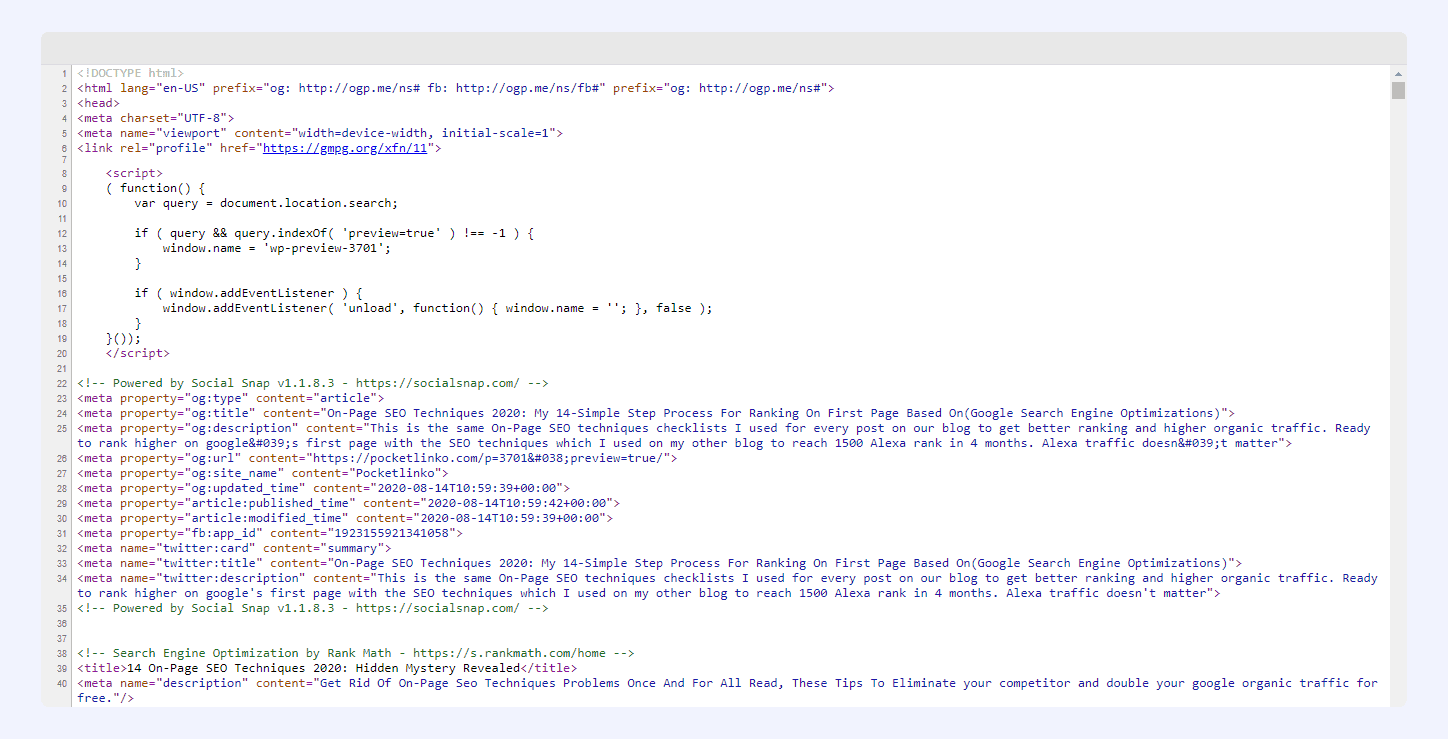Click the article:modified_time meta line
Screen dimensions: 1448x739
(345, 518)
